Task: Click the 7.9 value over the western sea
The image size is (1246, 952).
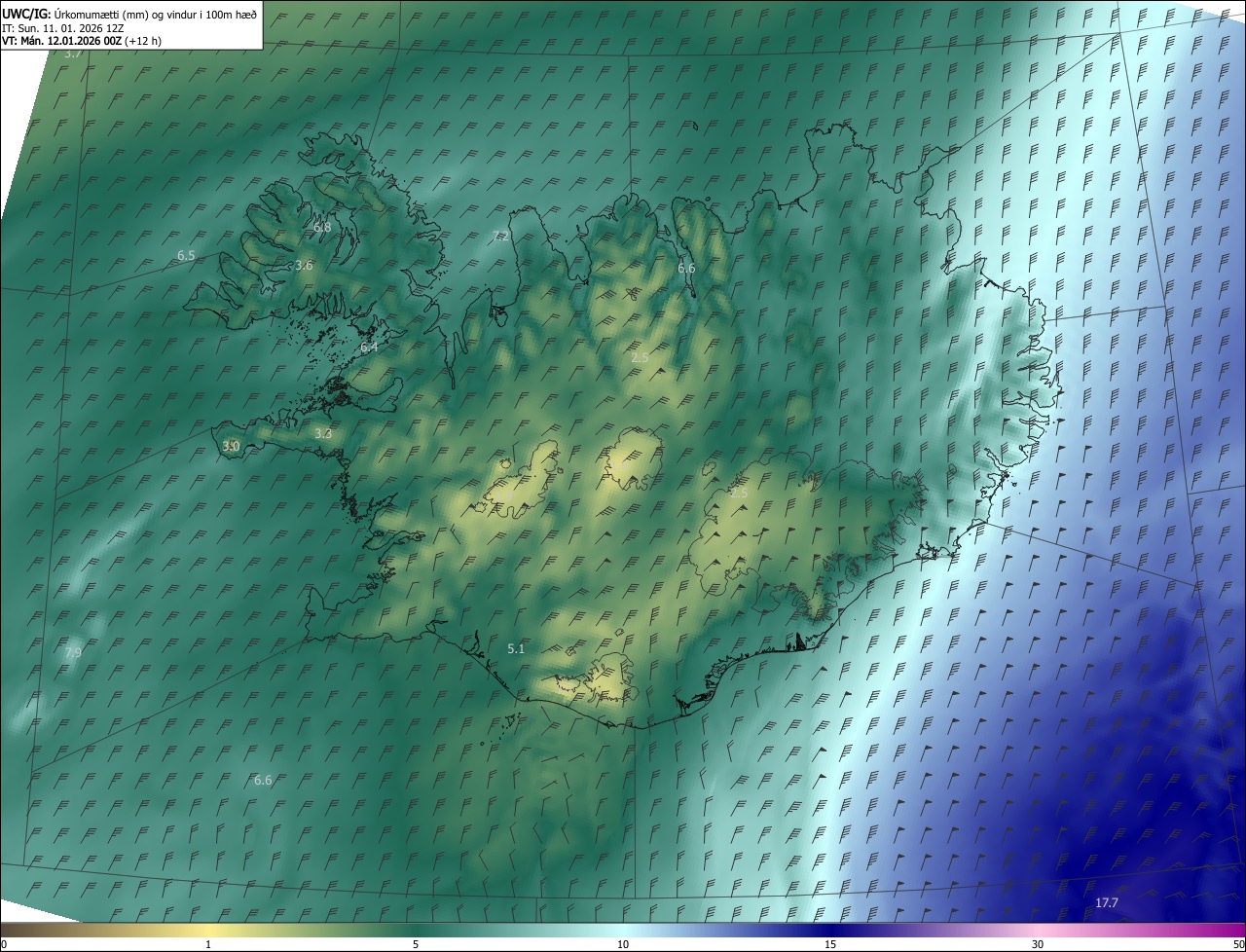Action: [x=73, y=652]
